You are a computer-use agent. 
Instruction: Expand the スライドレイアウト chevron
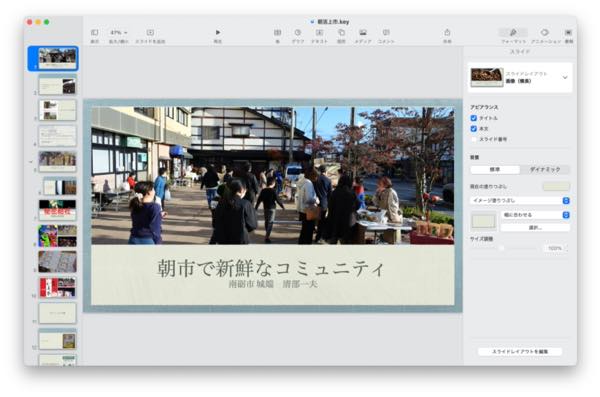coord(565,77)
